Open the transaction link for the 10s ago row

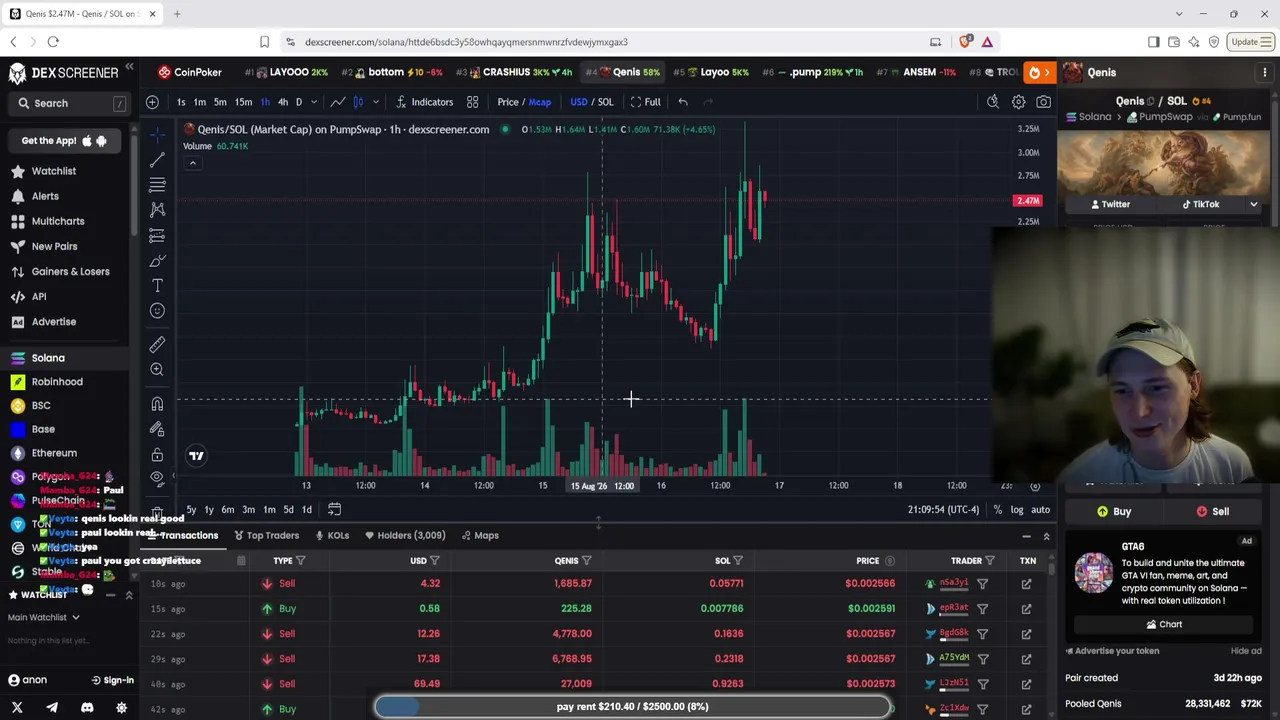point(1026,584)
